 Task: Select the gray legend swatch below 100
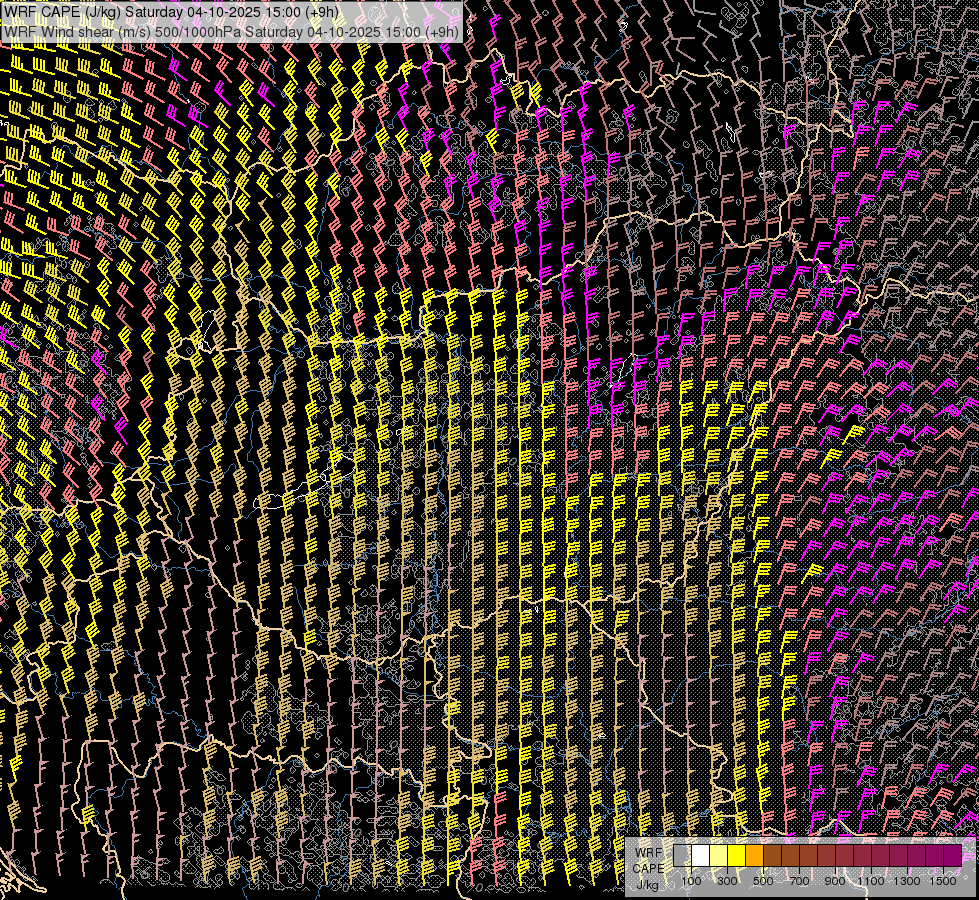pos(682,856)
